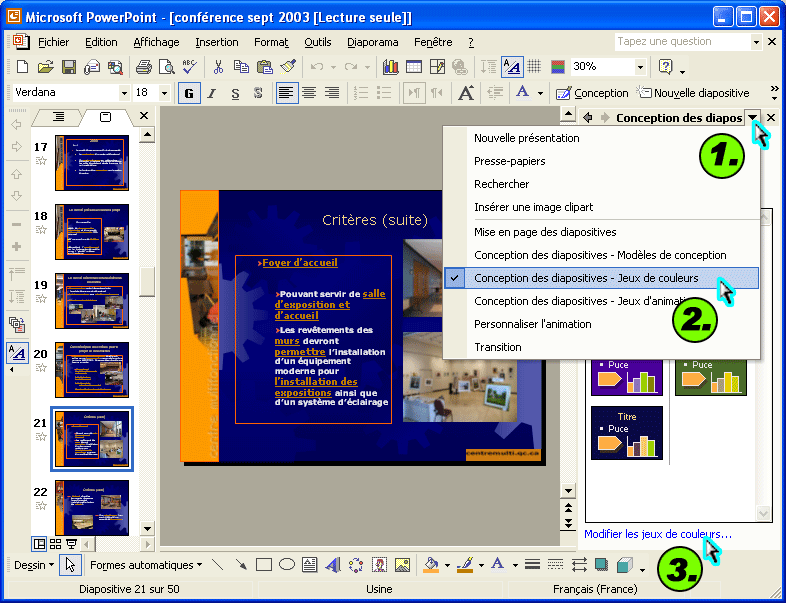Click Modifier les jeux de couleurs link
Screen dimensions: 786x603
tap(658, 534)
